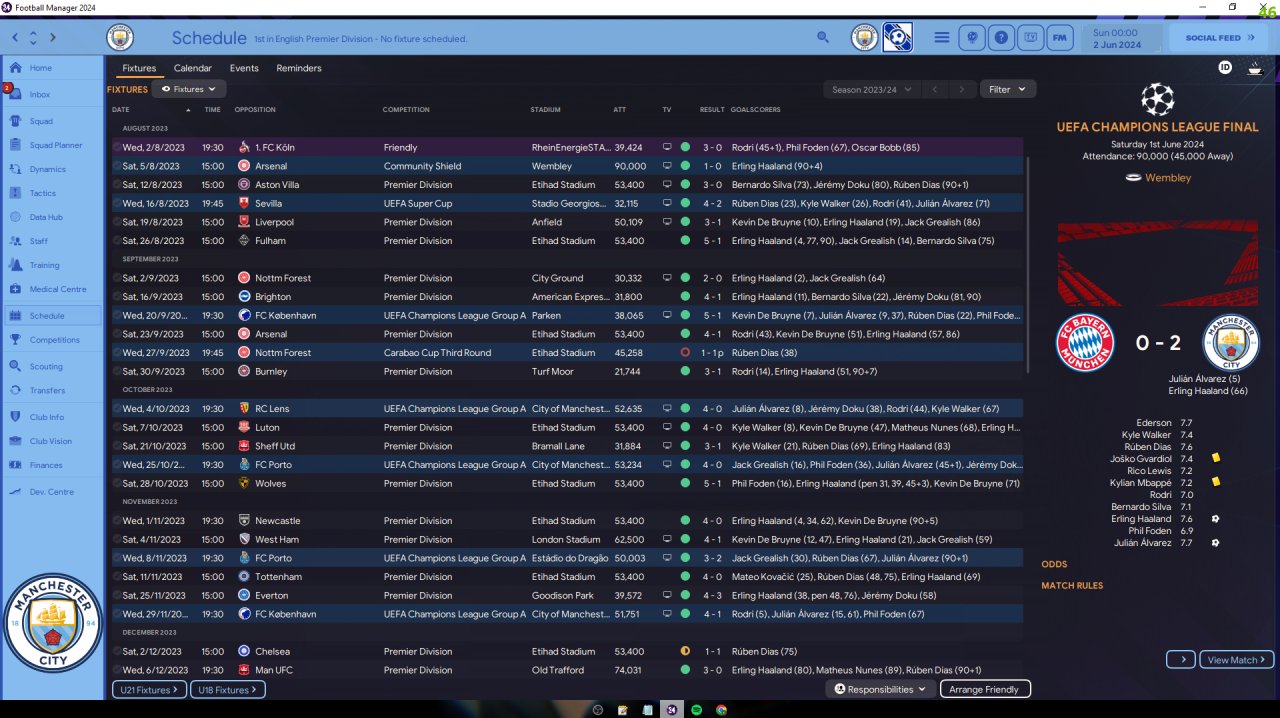Open Data Hub in the sidebar

click(52, 217)
